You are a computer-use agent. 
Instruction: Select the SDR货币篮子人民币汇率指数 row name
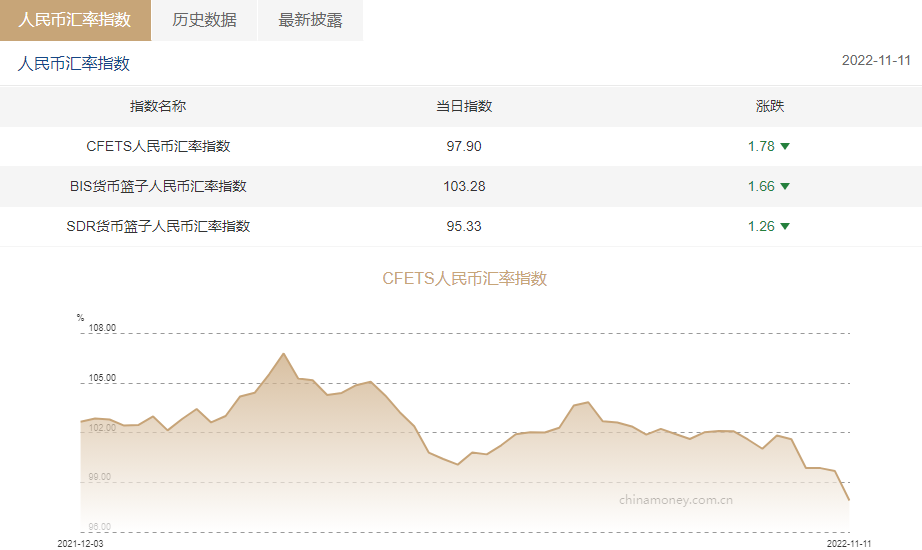(x=158, y=226)
